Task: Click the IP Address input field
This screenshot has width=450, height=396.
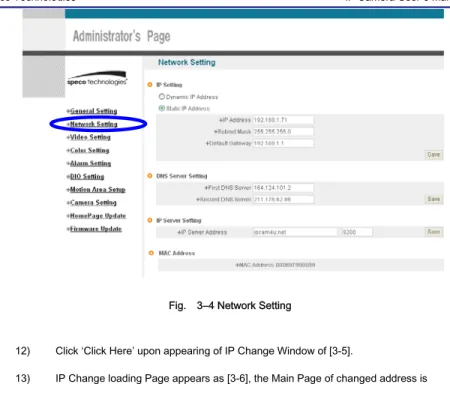Action: point(283,120)
